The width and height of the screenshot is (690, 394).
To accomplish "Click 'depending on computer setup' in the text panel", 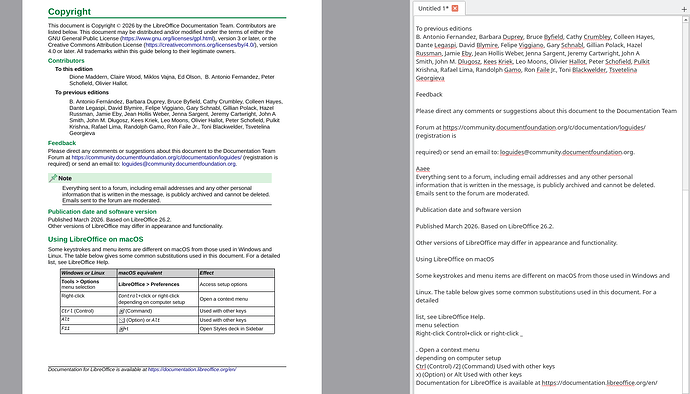I will [x=459, y=358].
